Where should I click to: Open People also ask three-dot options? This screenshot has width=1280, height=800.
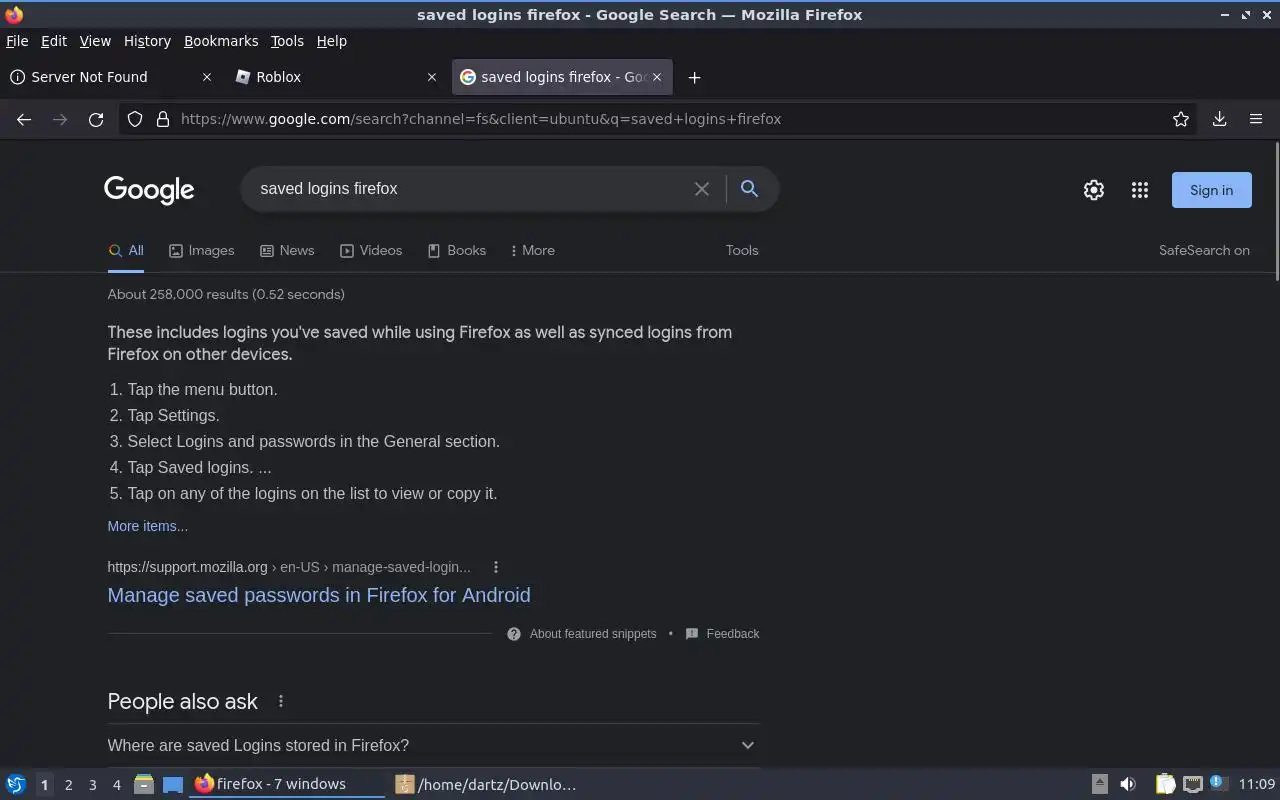(x=281, y=702)
